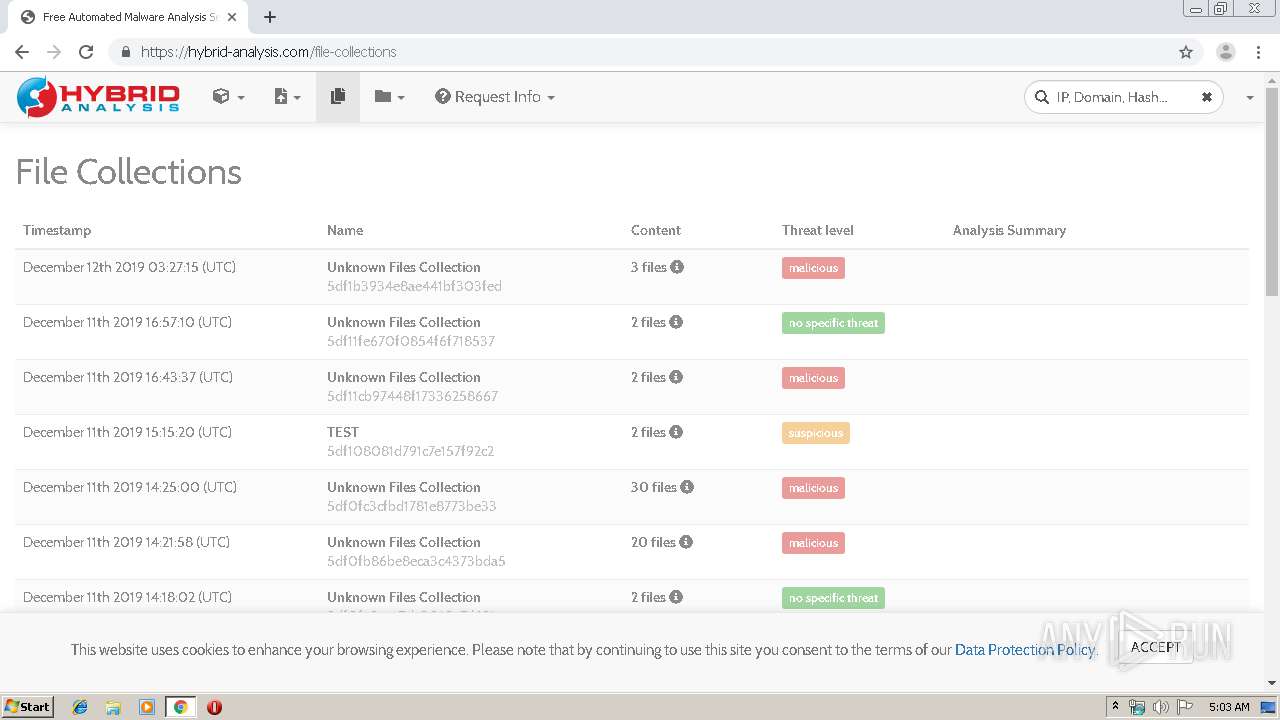This screenshot has width=1280, height=720.
Task: Select the File Collections copy icon
Action: pos(338,97)
